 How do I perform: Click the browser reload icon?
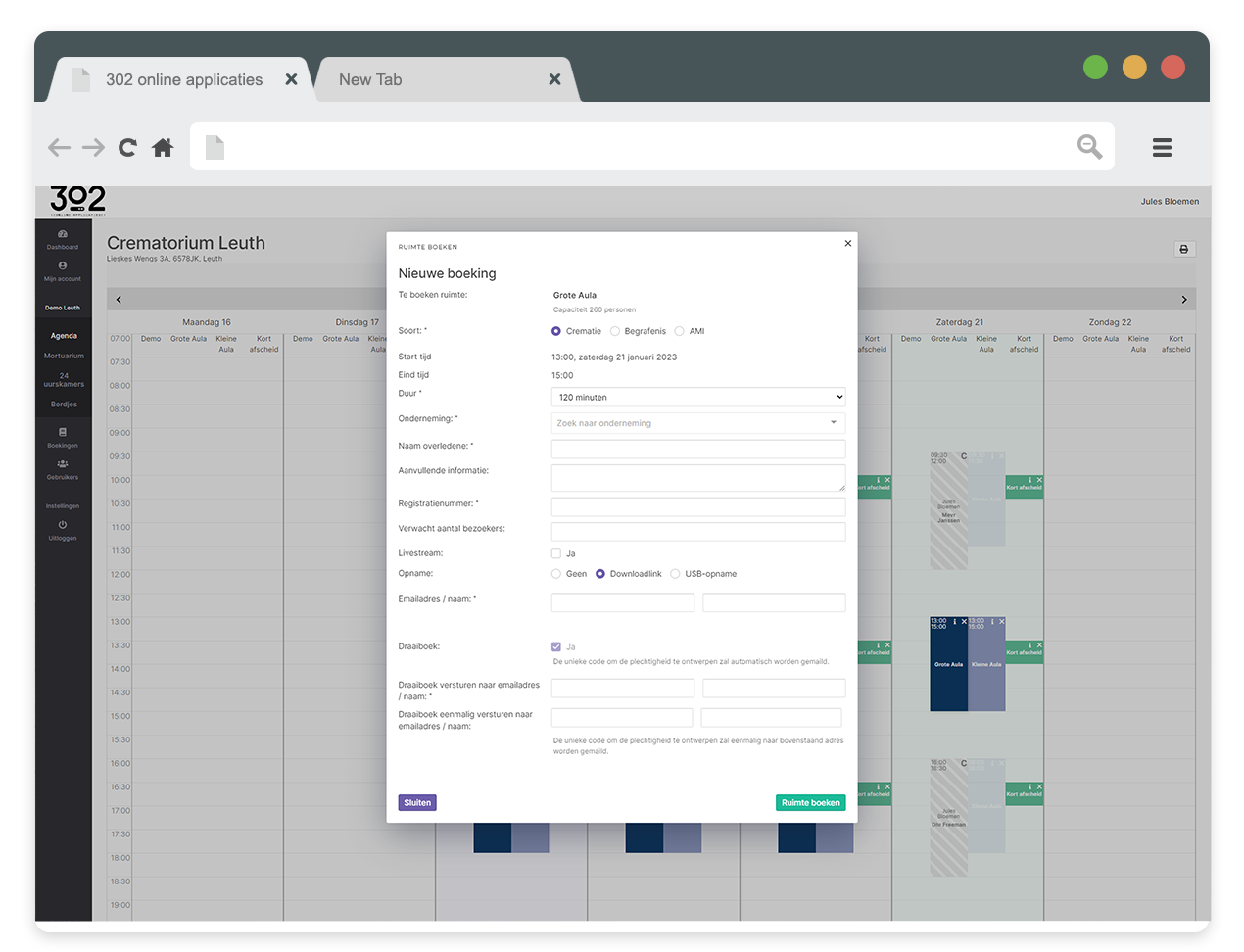(127, 148)
